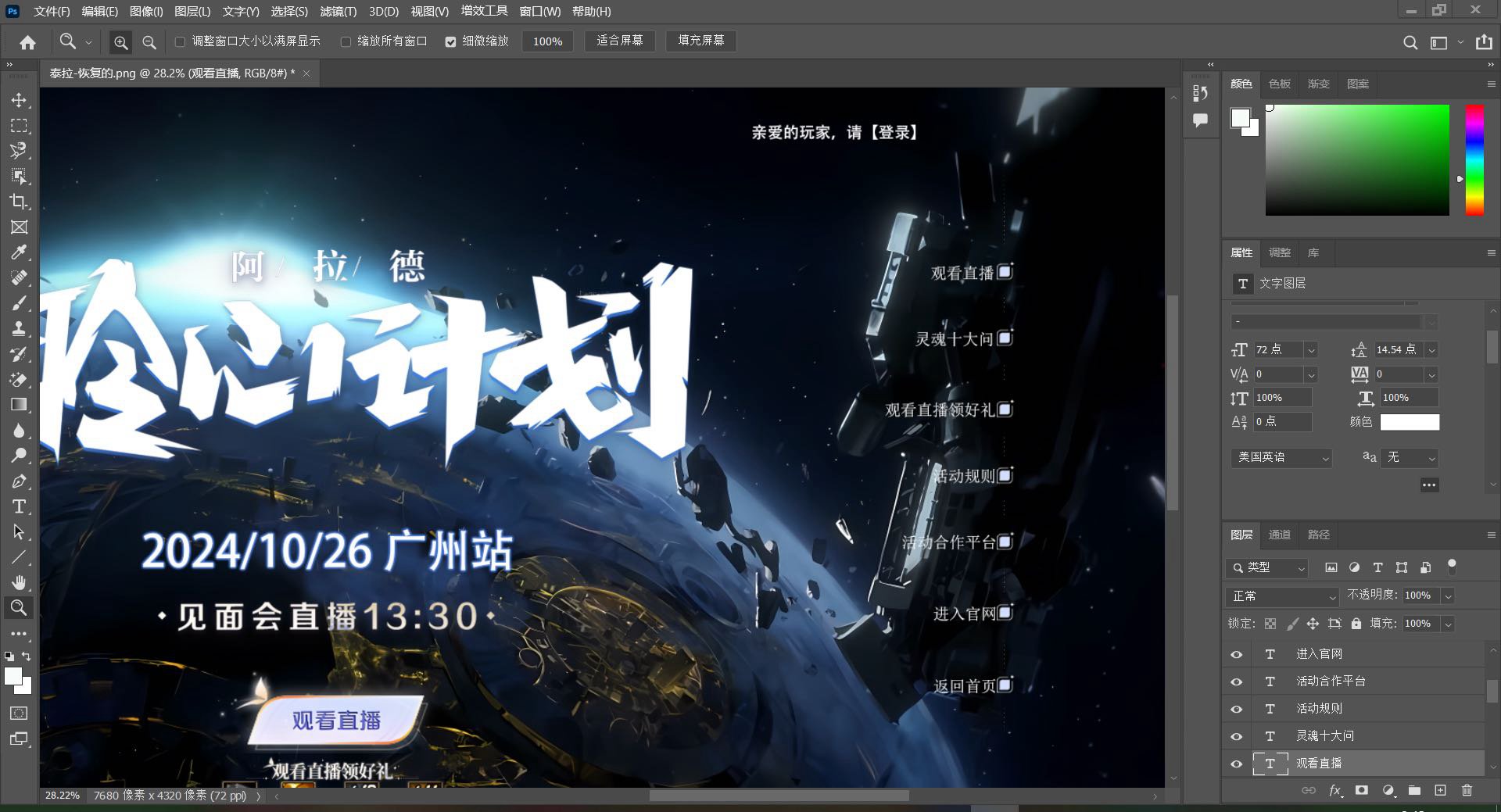Viewport: 1501px width, 812px height.
Task: Open the leading 14.54 点 dropdown
Action: [1431, 350]
